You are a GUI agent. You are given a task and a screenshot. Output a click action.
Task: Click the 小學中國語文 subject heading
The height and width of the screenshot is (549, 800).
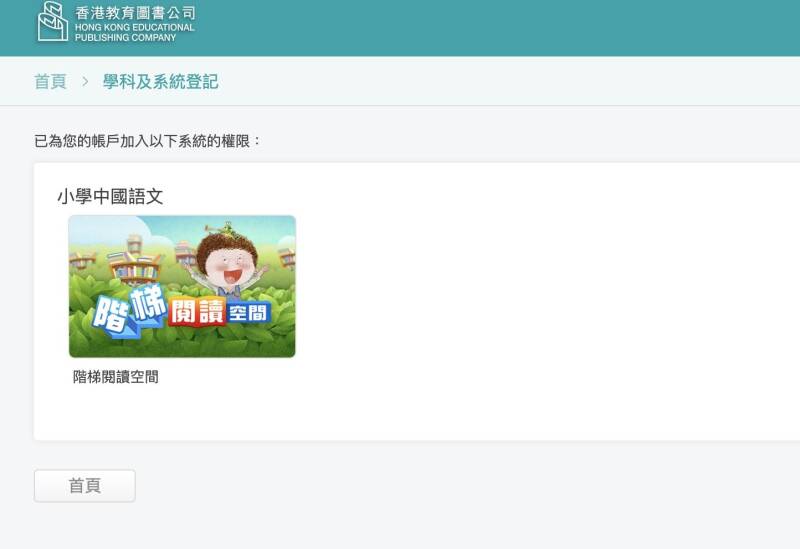110,196
